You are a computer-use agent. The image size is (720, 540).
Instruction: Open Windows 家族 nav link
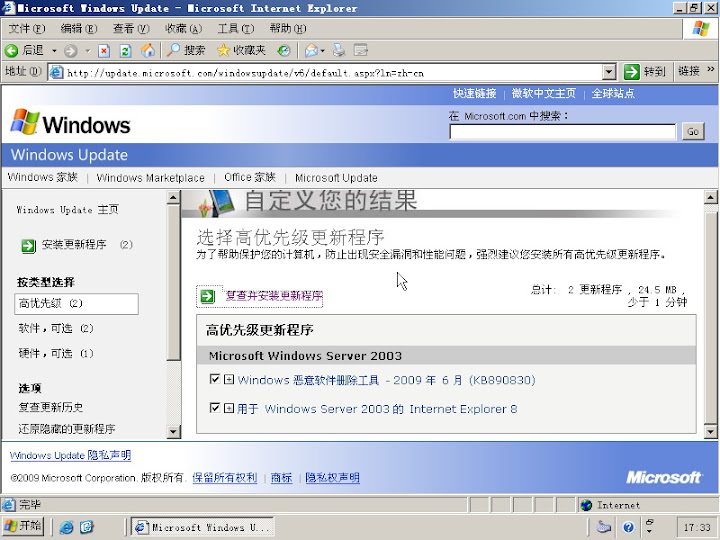(x=43, y=177)
